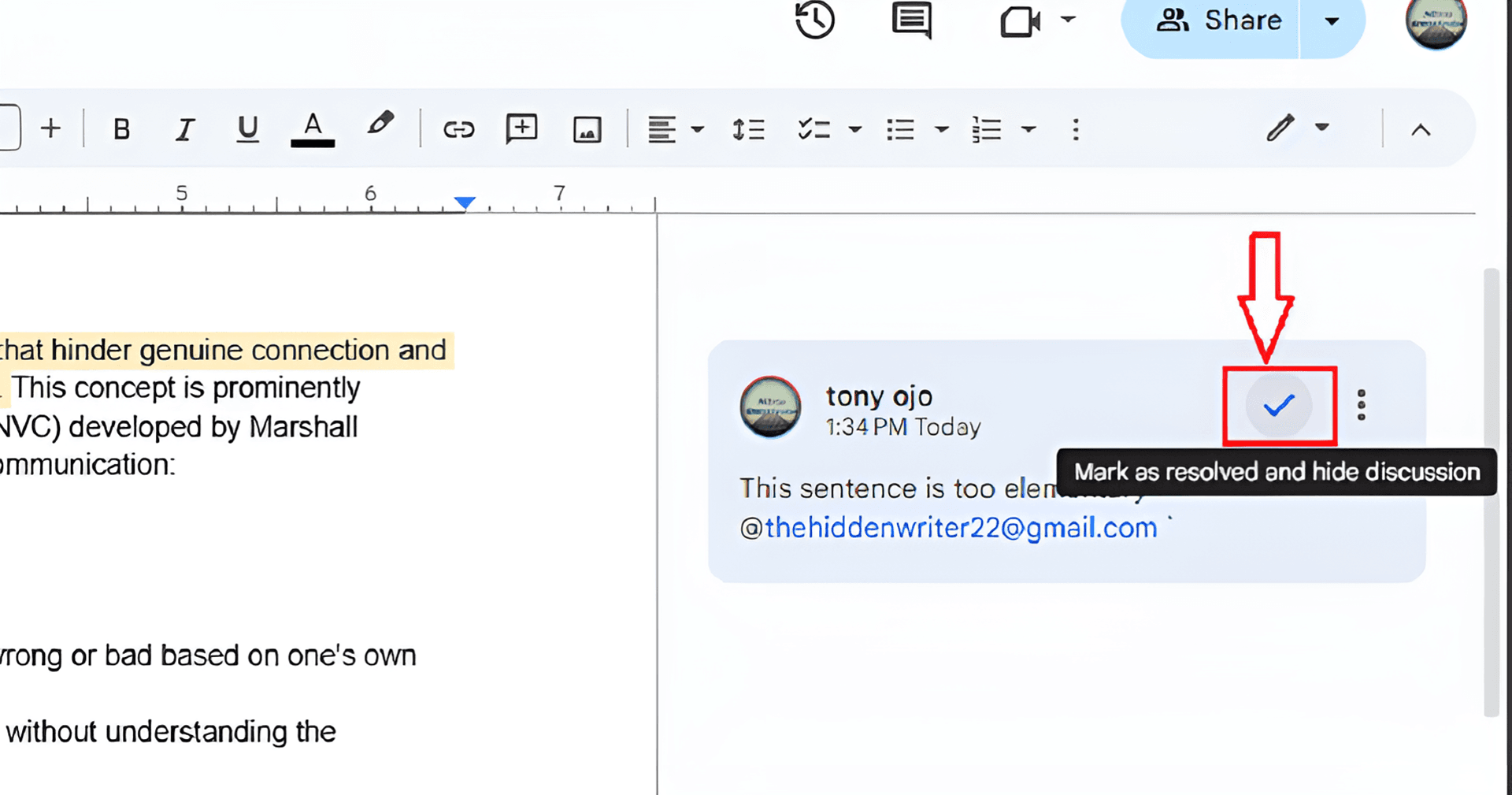Insert image icon in toolbar
Image resolution: width=1512 pixels, height=795 pixels.
(587, 129)
